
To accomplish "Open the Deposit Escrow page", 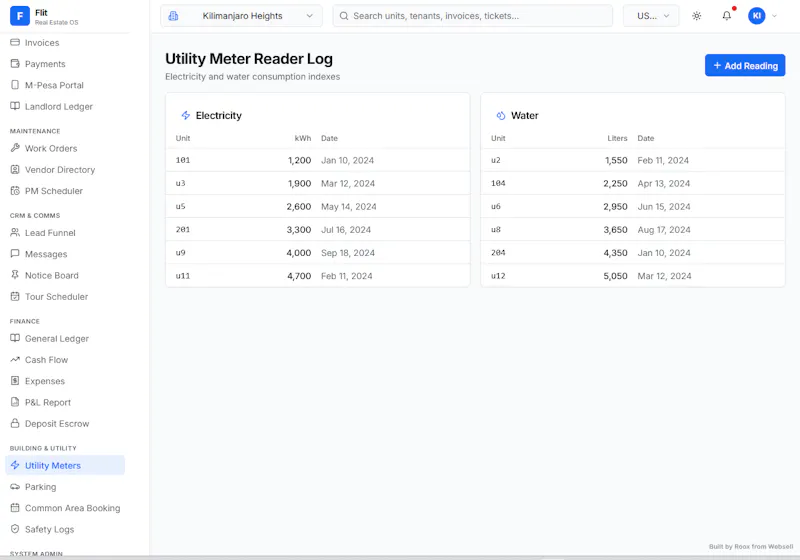I will [65, 423].
